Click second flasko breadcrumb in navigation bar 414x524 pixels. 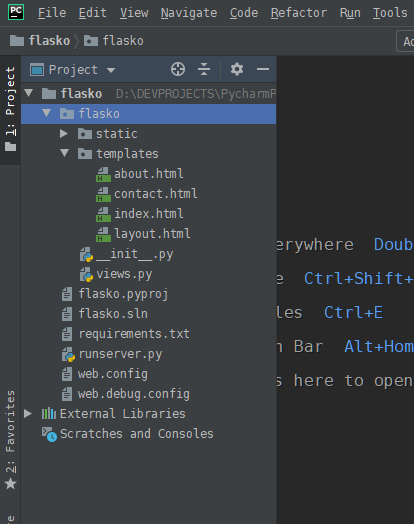tap(114, 41)
